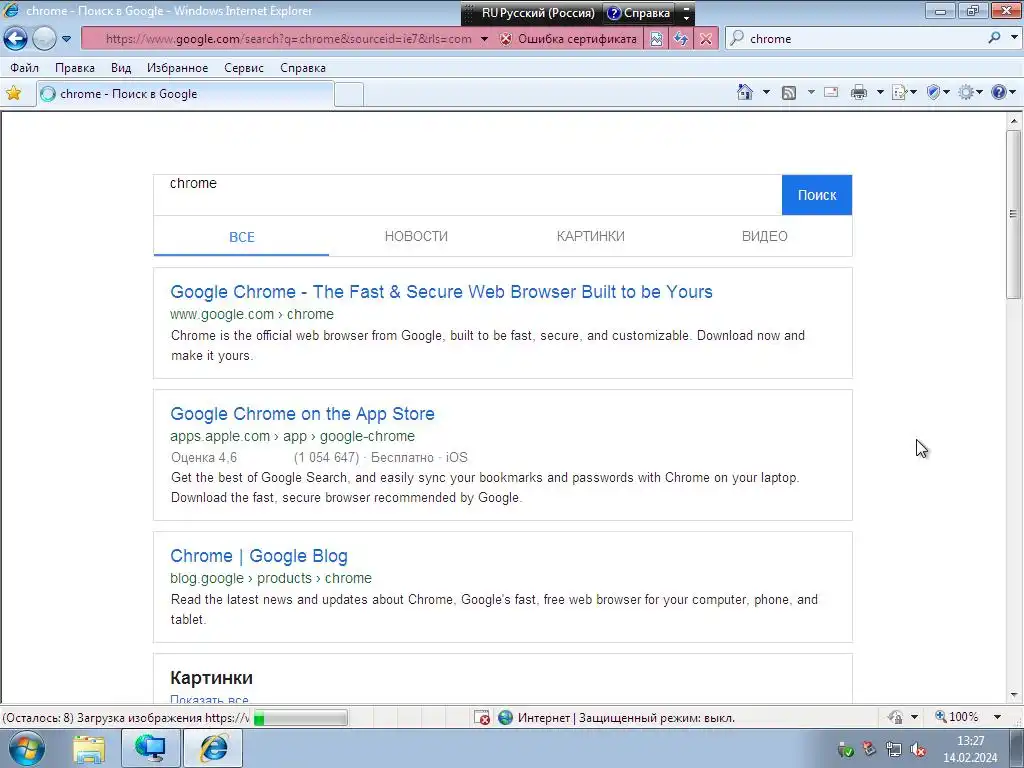Click the Forward navigation button

pyautogui.click(x=44, y=39)
